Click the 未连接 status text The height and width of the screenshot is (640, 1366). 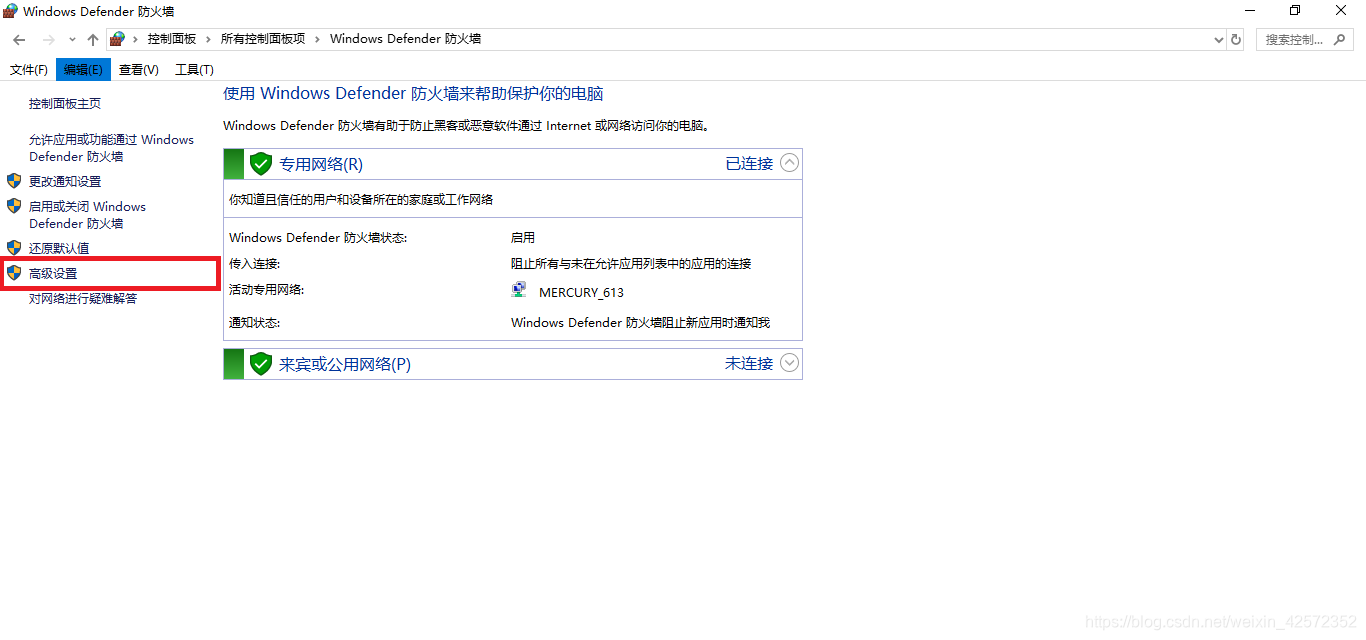(x=749, y=363)
